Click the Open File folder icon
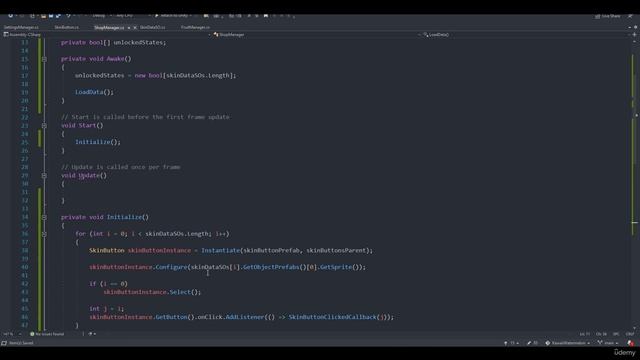This screenshot has width=640, height=360. (43, 16)
